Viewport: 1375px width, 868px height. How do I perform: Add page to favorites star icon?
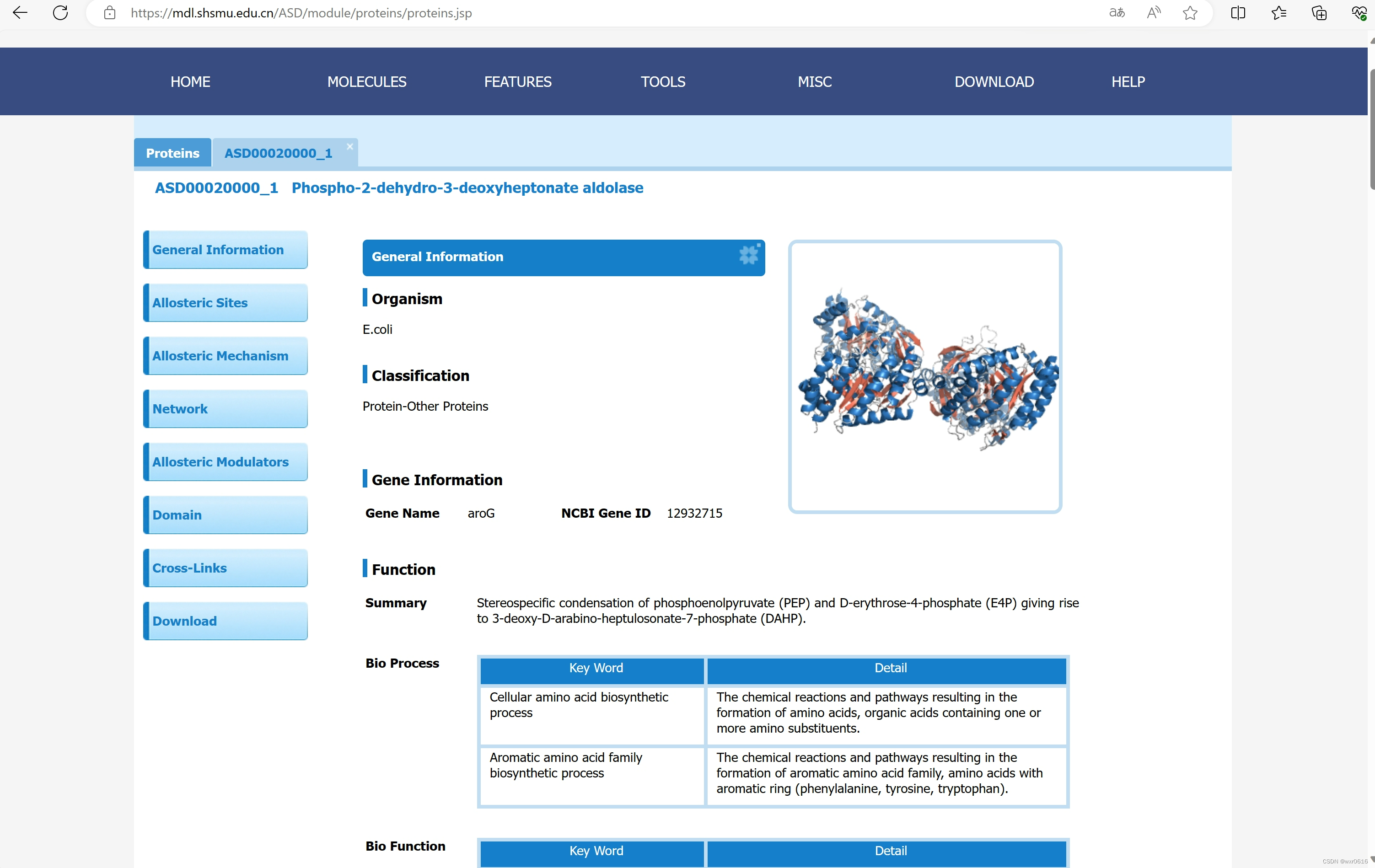(1190, 12)
